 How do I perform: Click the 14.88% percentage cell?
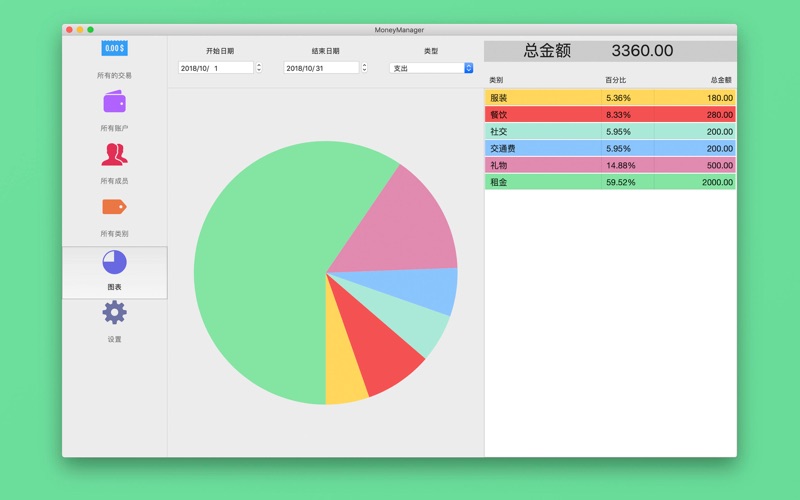(620, 165)
